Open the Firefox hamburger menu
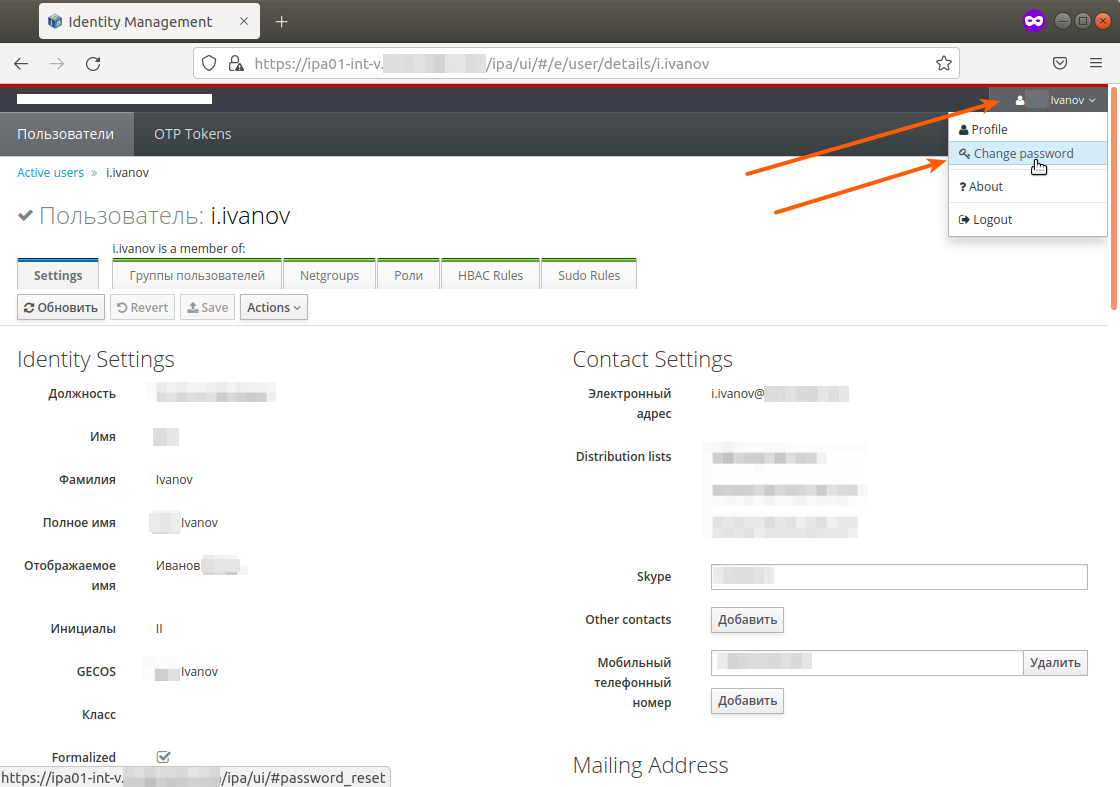Viewport: 1120px width, 787px height. 1096,63
